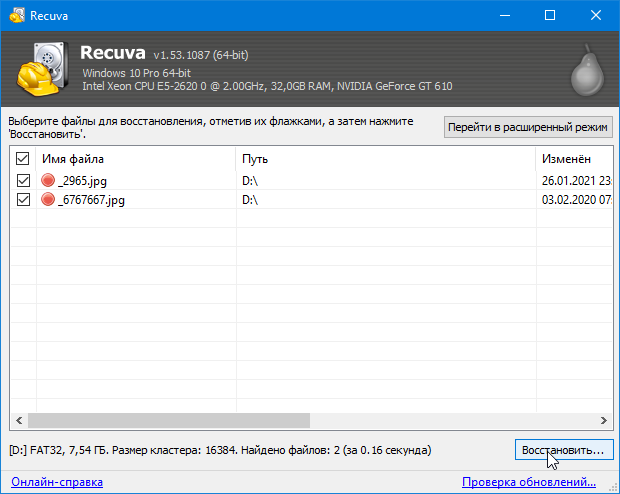Click the horizontal scrollbar left arrow
Screen dimensions: 620x494
[x=19, y=420]
